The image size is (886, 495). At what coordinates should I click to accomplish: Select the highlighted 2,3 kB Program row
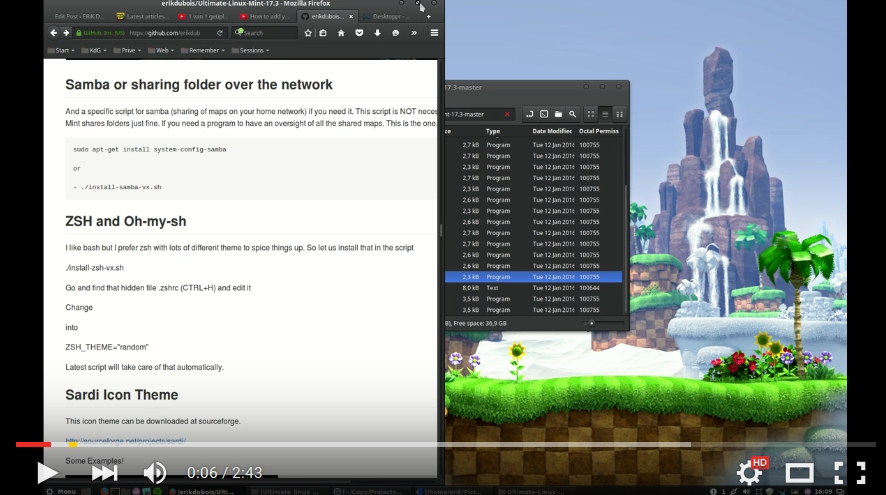[x=533, y=277]
